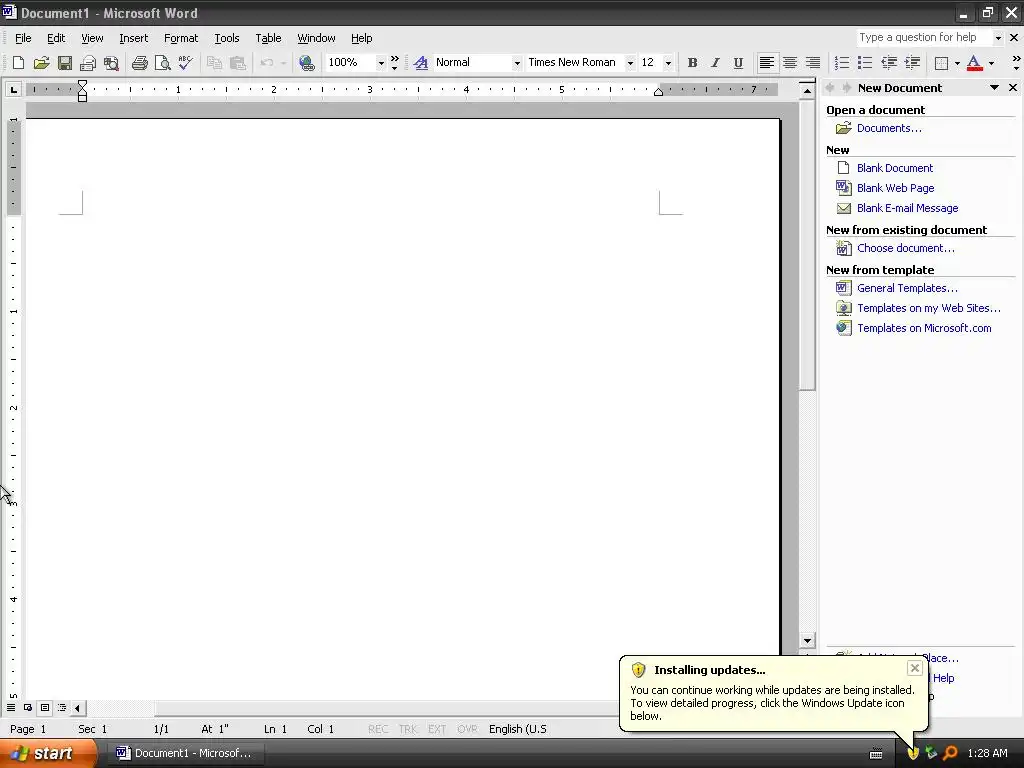The image size is (1024, 768).
Task: Toggle TRK track changes in status bar
Action: pyautogui.click(x=408, y=729)
